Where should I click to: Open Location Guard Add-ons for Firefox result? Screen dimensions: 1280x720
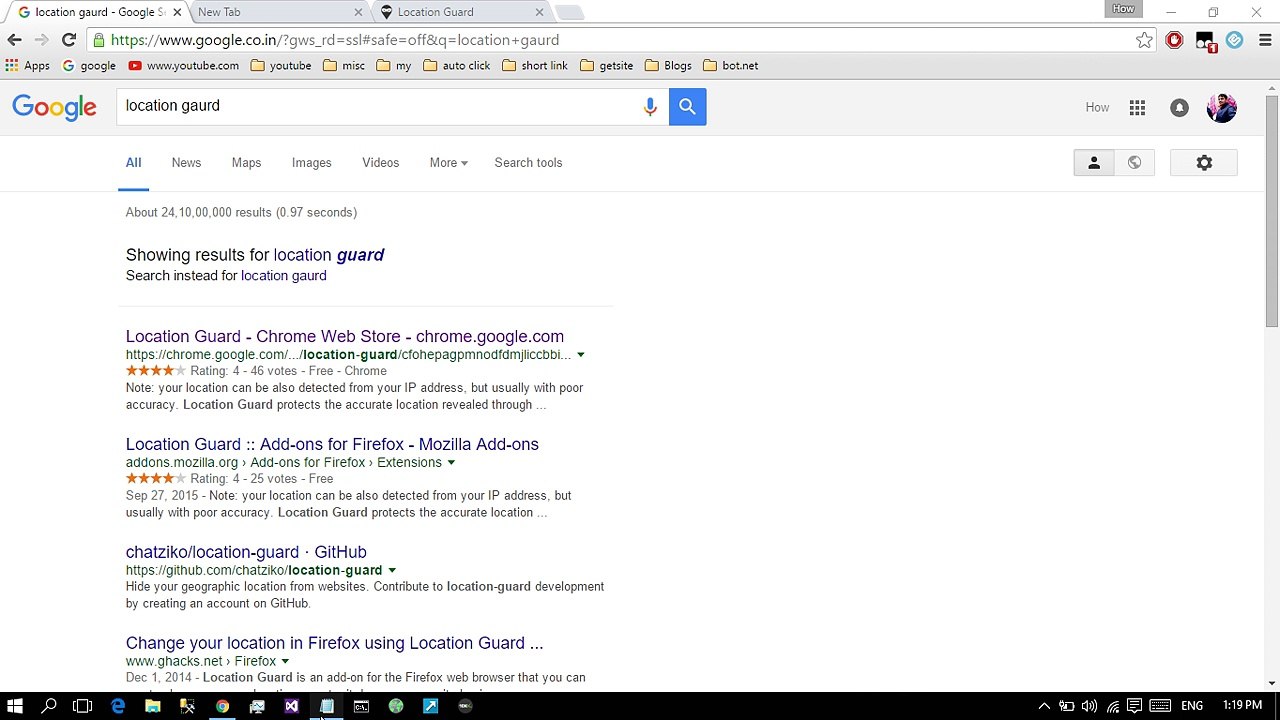332,445
